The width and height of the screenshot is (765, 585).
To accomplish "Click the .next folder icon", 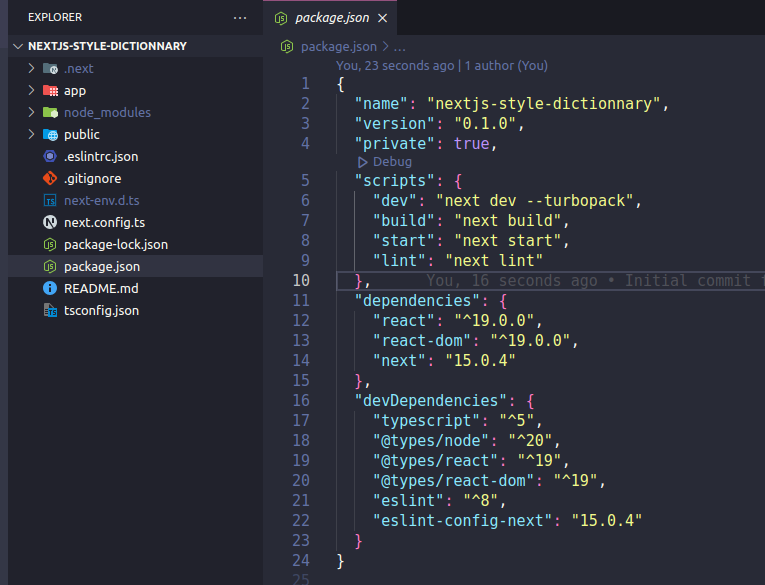I will 50,69.
